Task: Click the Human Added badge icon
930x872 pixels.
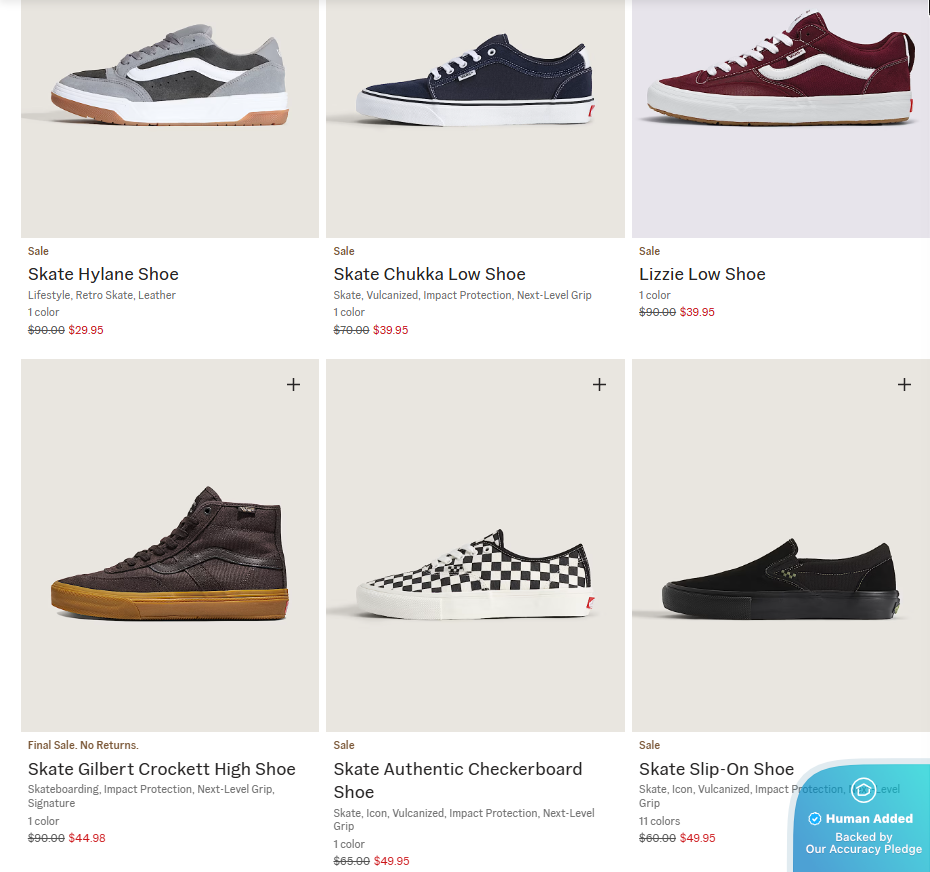Action: coord(863,790)
